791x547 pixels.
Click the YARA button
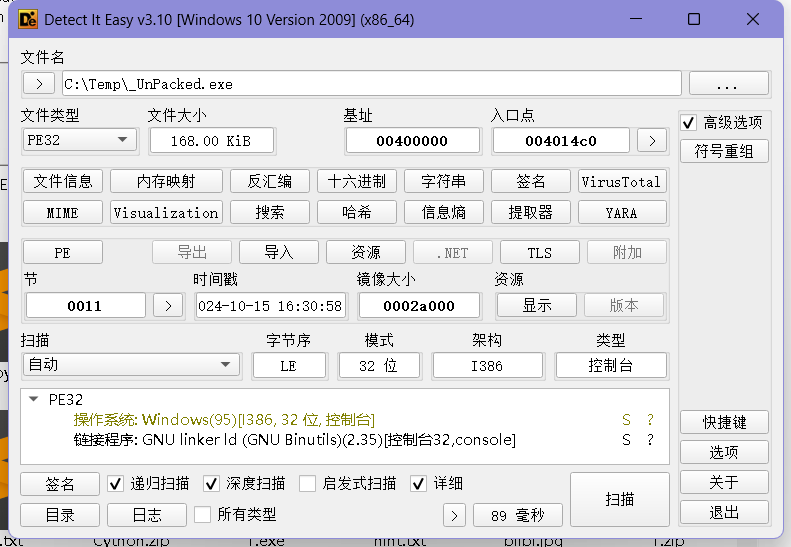(x=622, y=212)
